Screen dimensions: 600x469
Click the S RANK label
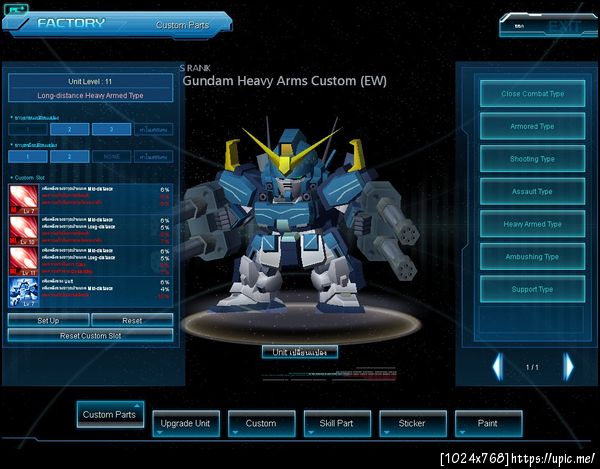(195, 68)
